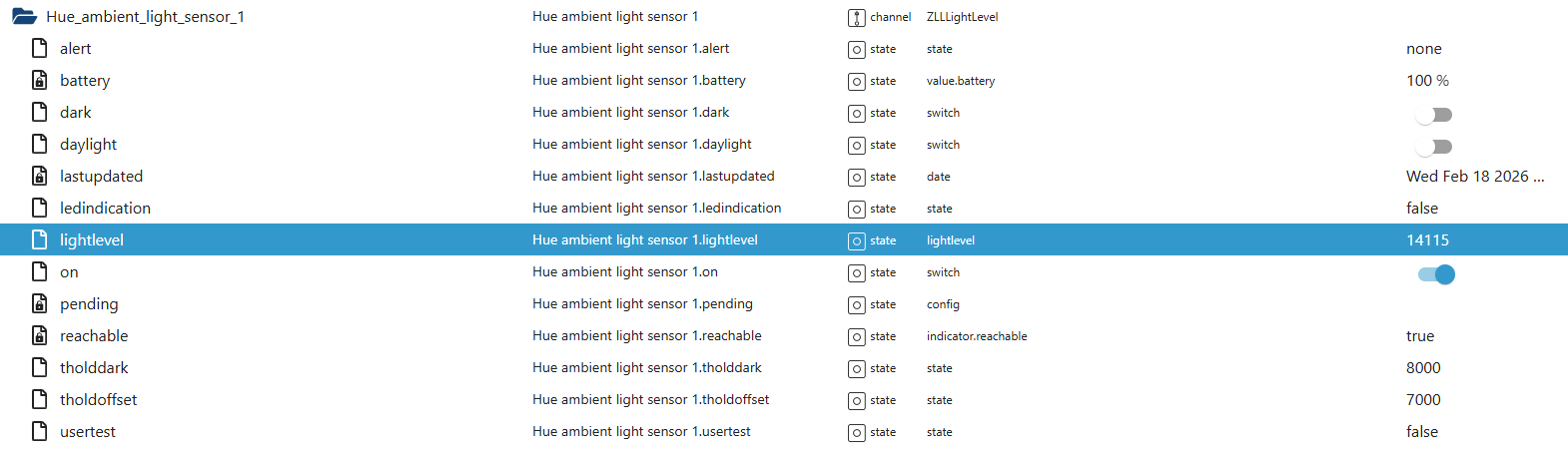Click the state type icon for lightlevel
The image size is (1568, 453).
click(x=856, y=240)
